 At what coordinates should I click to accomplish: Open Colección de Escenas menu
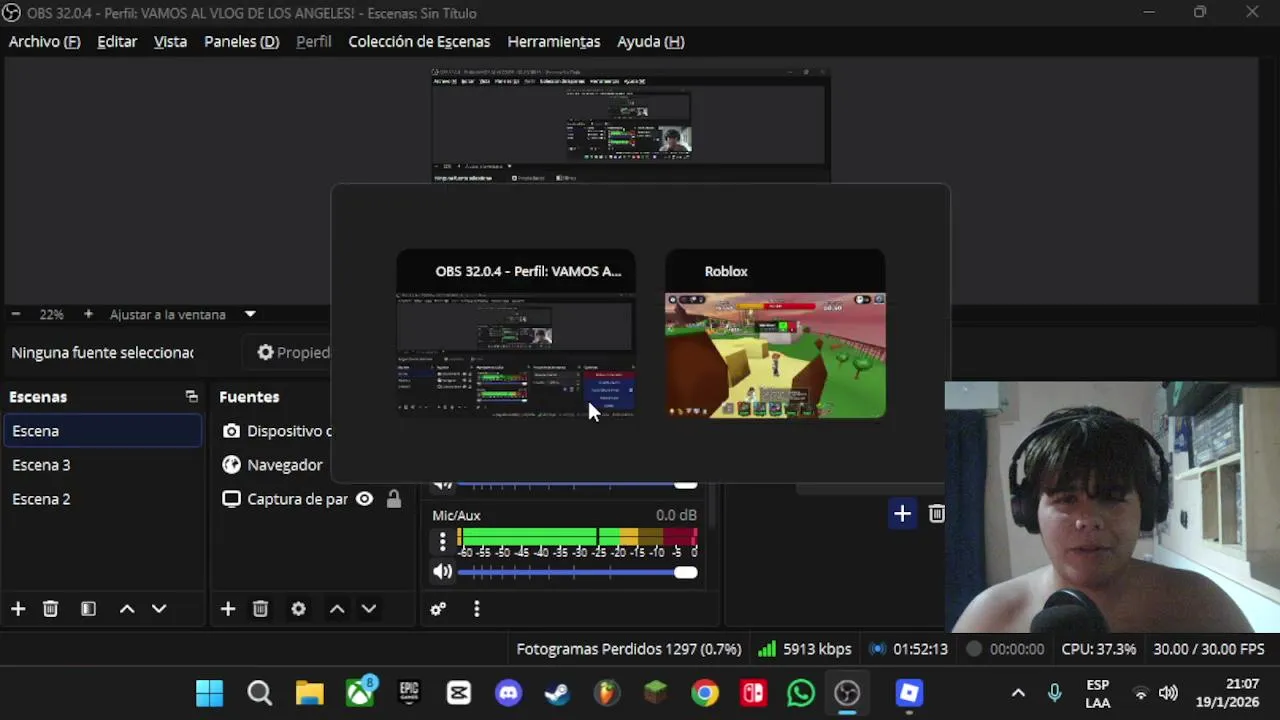(419, 41)
